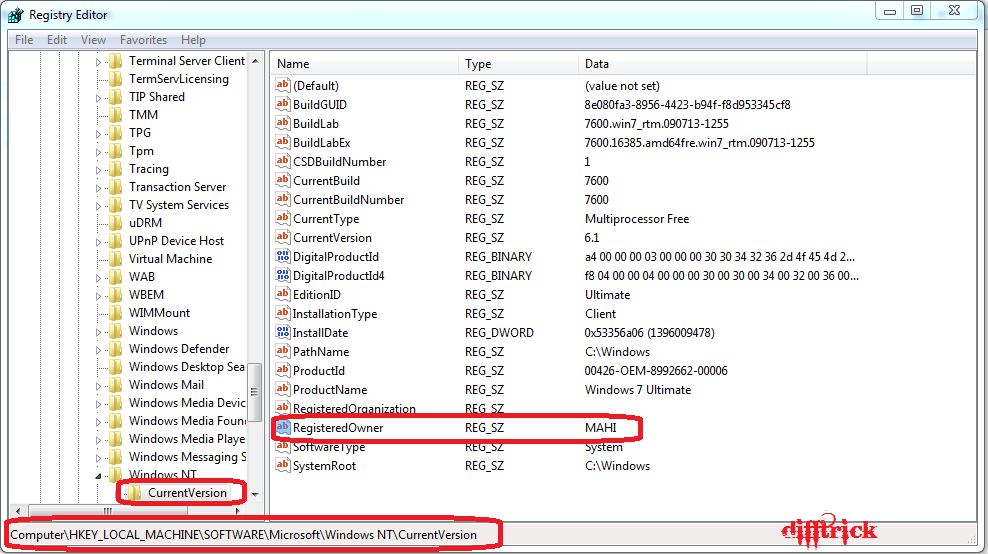This screenshot has width=988, height=554.
Task: Click the status bar registry path
Action: pos(244,534)
